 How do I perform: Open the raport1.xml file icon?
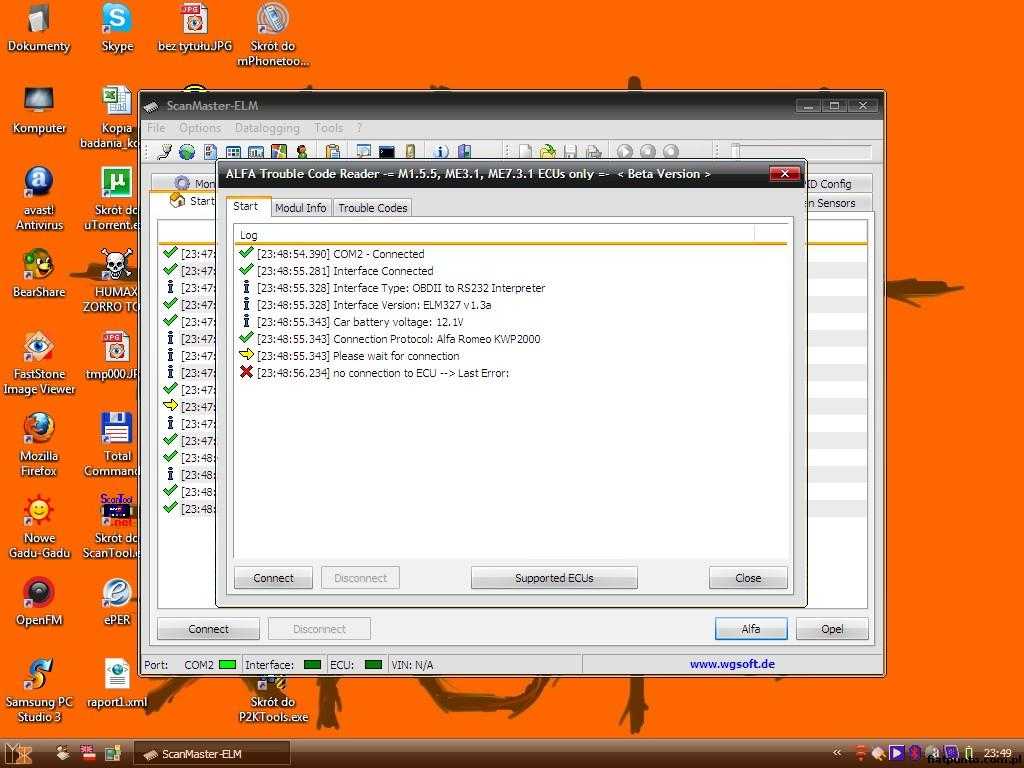117,684
